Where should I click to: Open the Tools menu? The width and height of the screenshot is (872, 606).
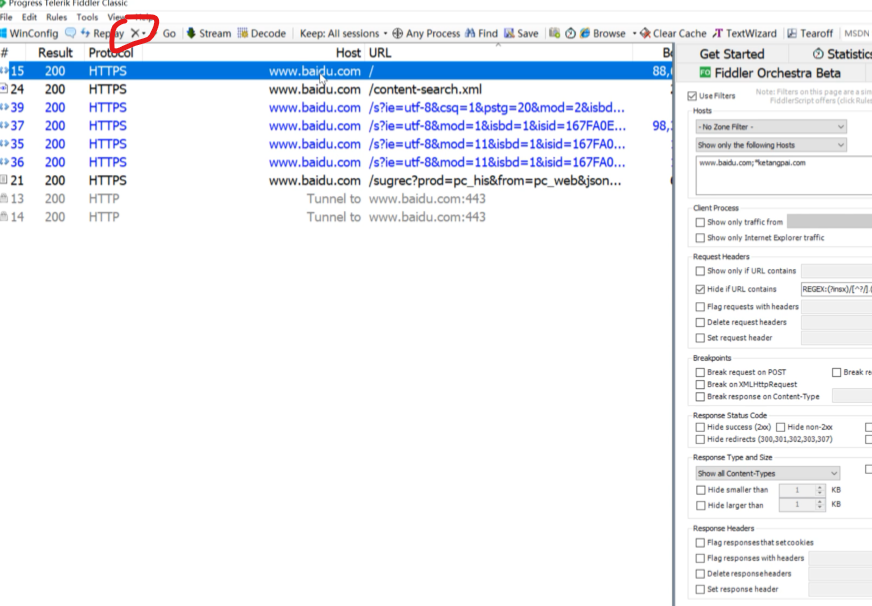click(x=87, y=17)
